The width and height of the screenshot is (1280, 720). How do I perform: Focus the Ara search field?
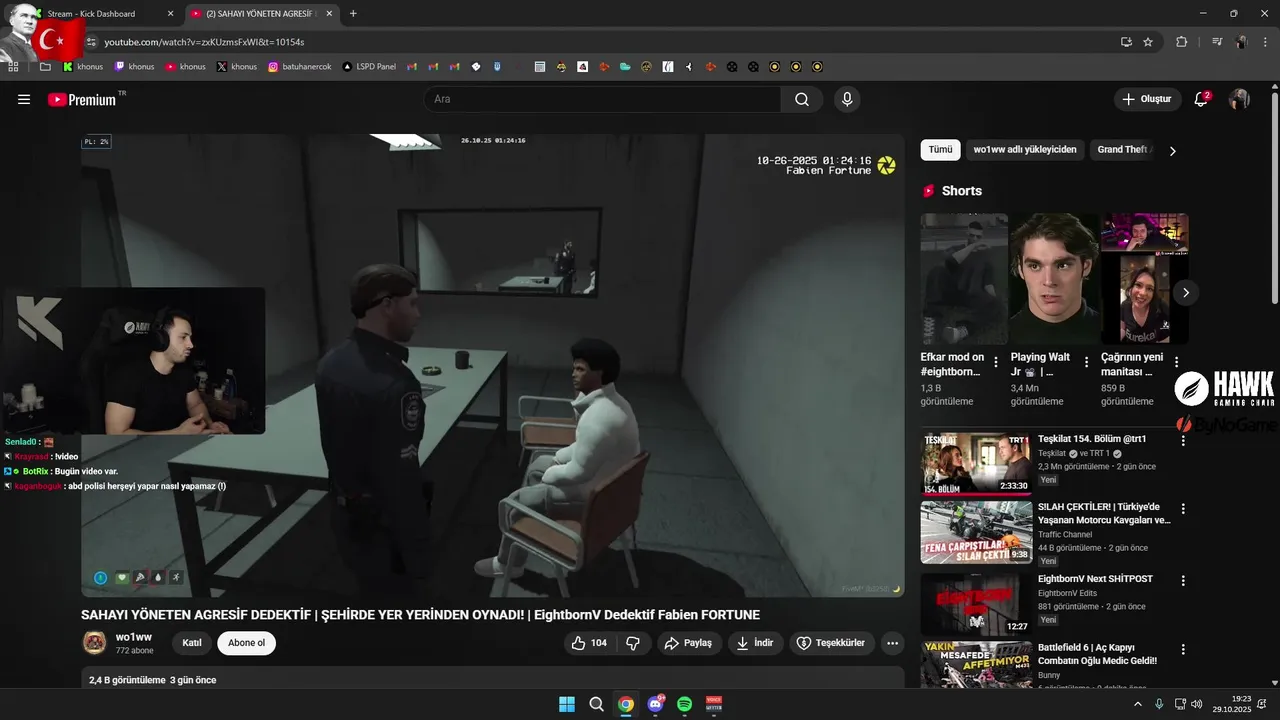[x=602, y=99]
